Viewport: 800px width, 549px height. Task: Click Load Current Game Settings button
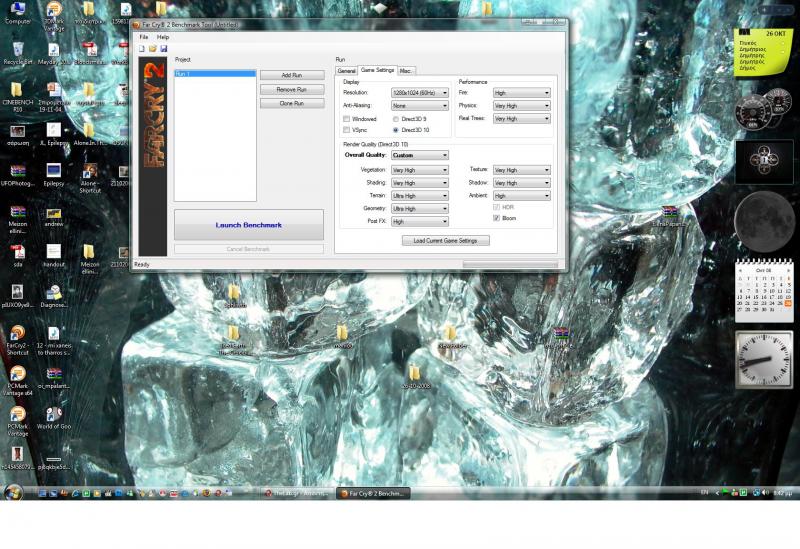click(445, 240)
